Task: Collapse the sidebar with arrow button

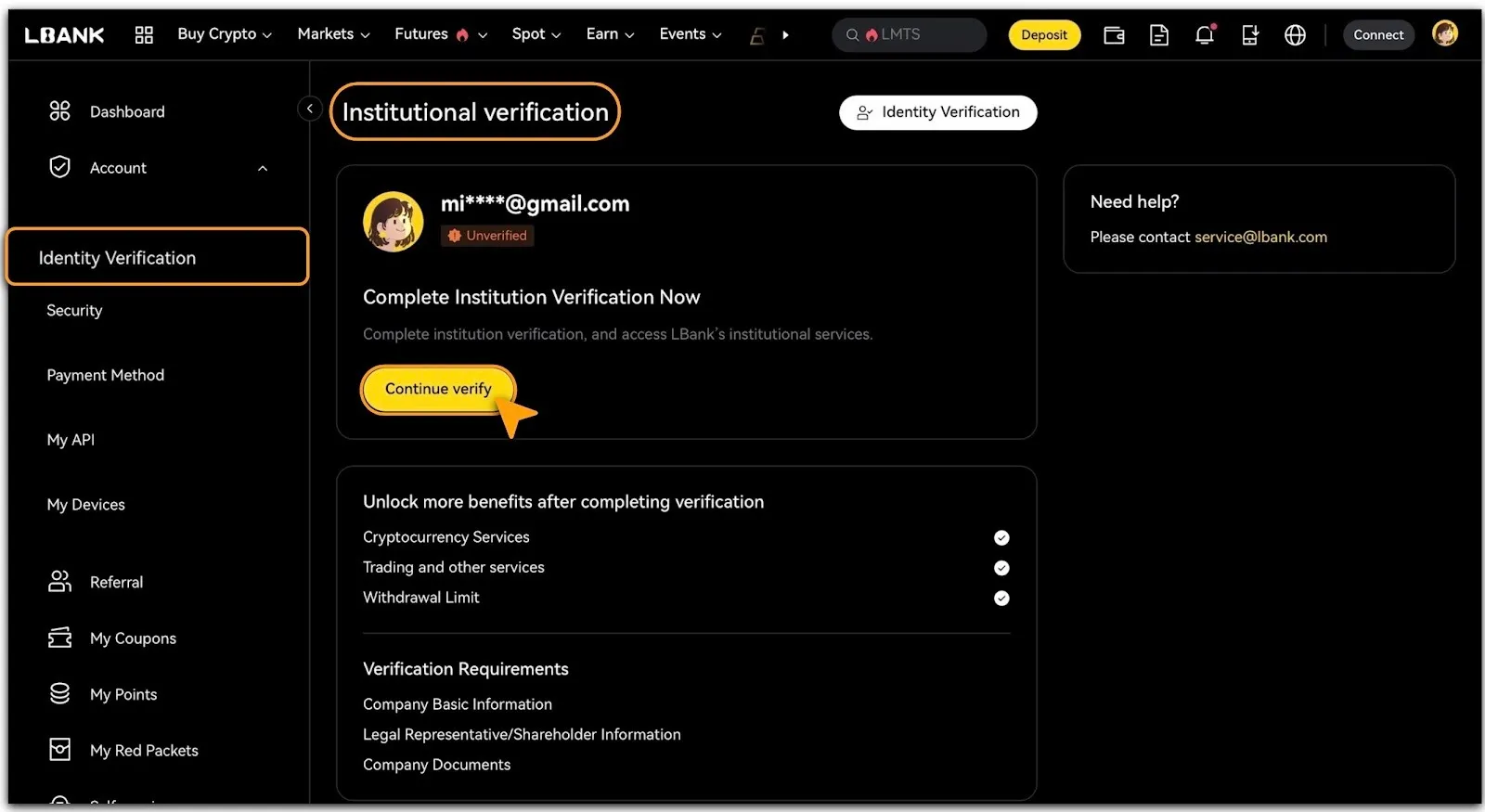Action: (x=310, y=110)
